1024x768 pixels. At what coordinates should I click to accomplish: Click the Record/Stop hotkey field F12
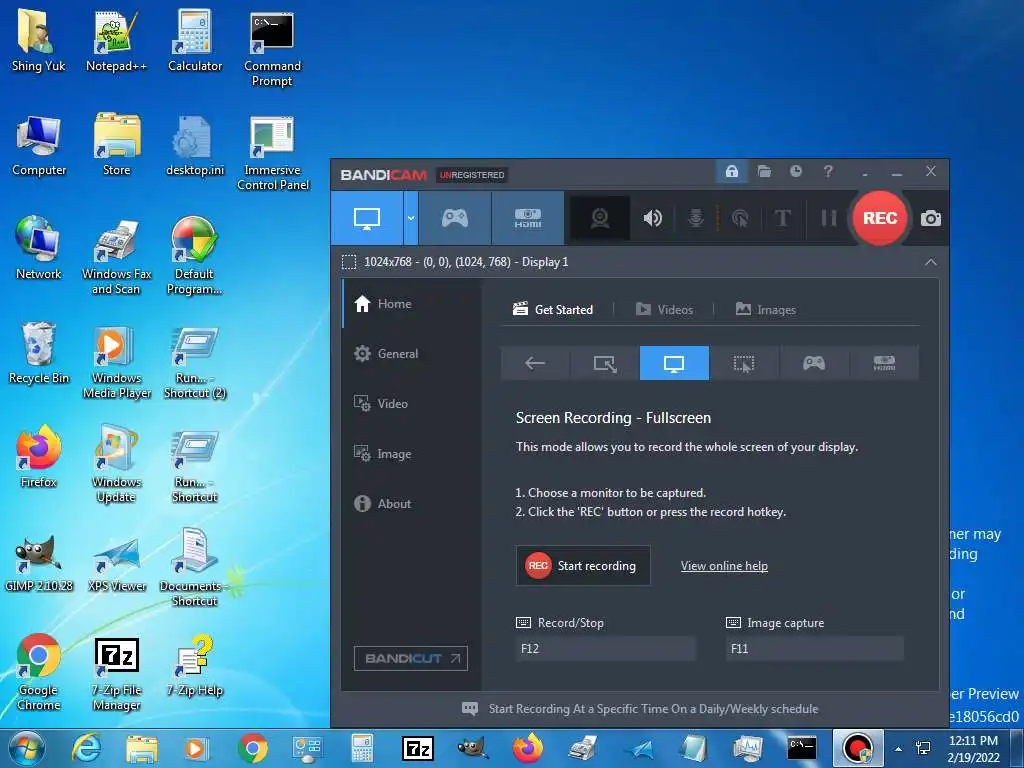(605, 648)
